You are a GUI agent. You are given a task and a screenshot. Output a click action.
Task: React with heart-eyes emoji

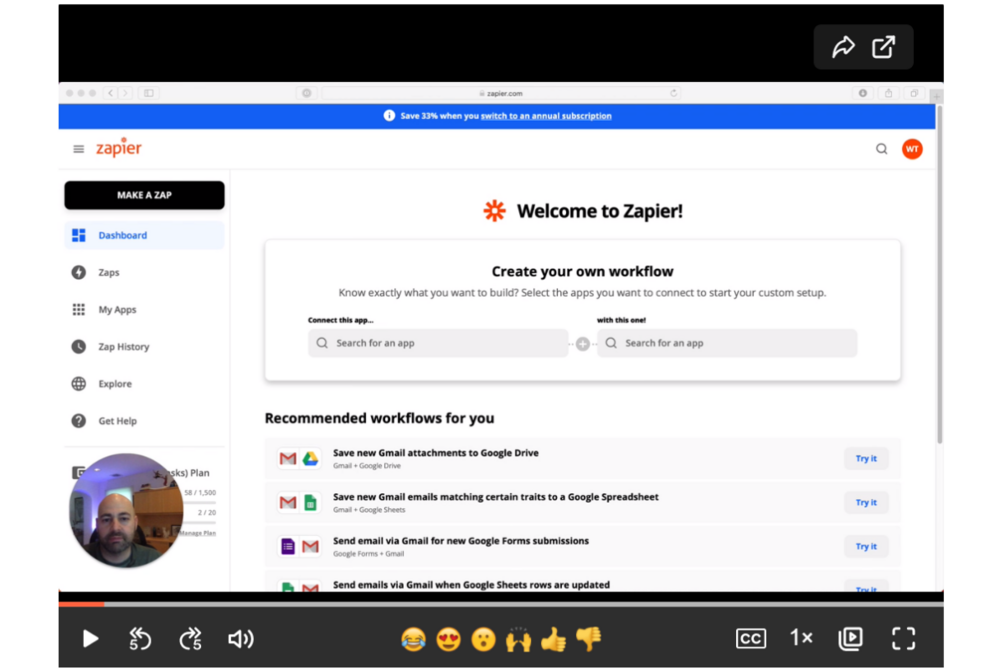(x=448, y=639)
